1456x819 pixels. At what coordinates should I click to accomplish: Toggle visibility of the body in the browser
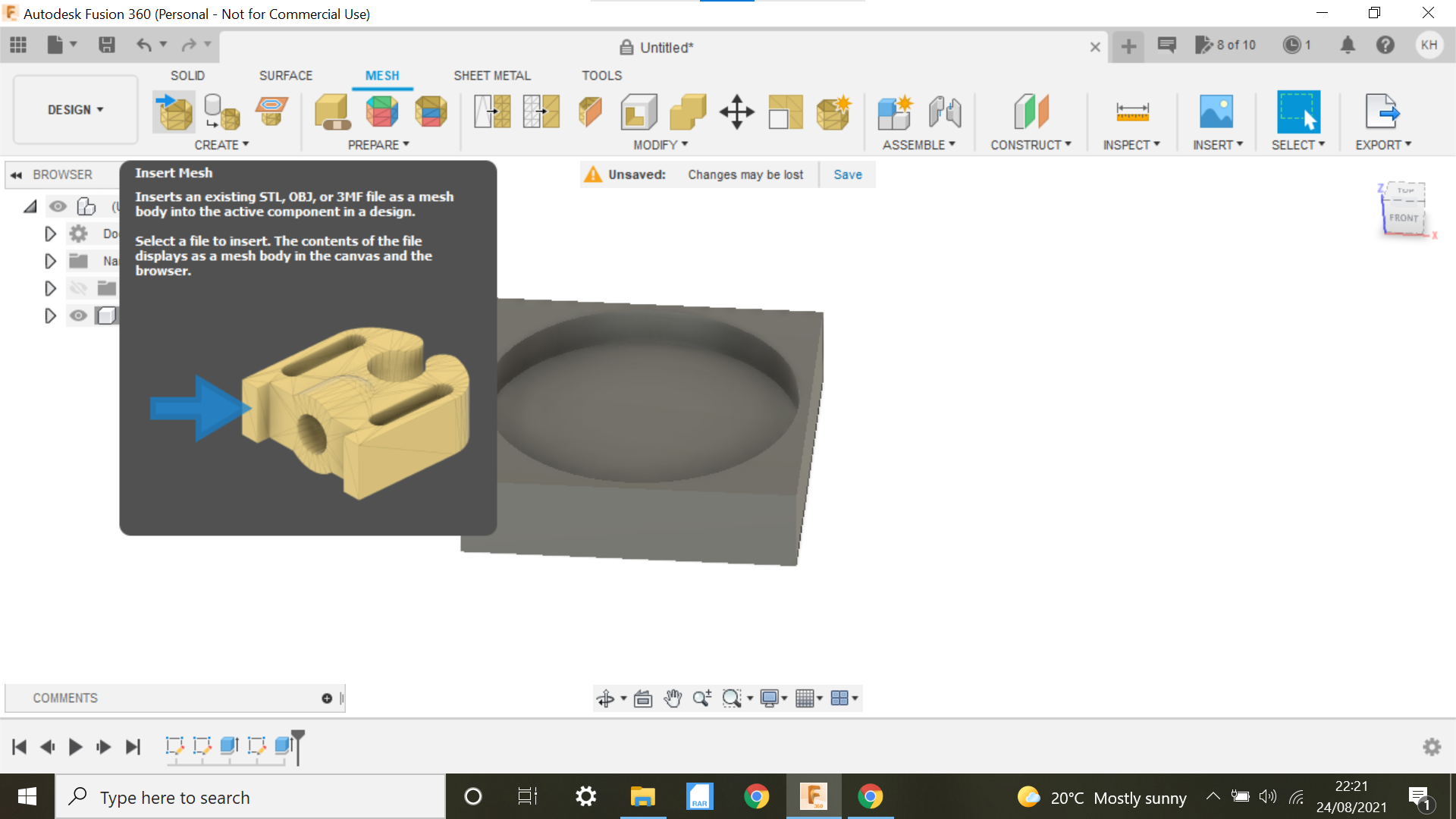78,315
